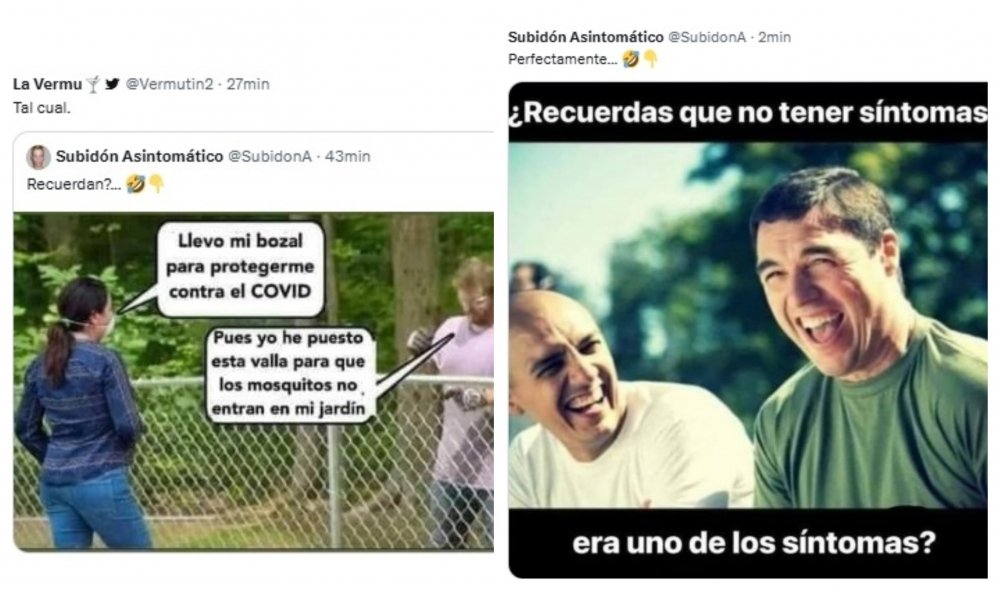
Task: Open La Vermu's profile name
Action: pyautogui.click(x=47, y=84)
